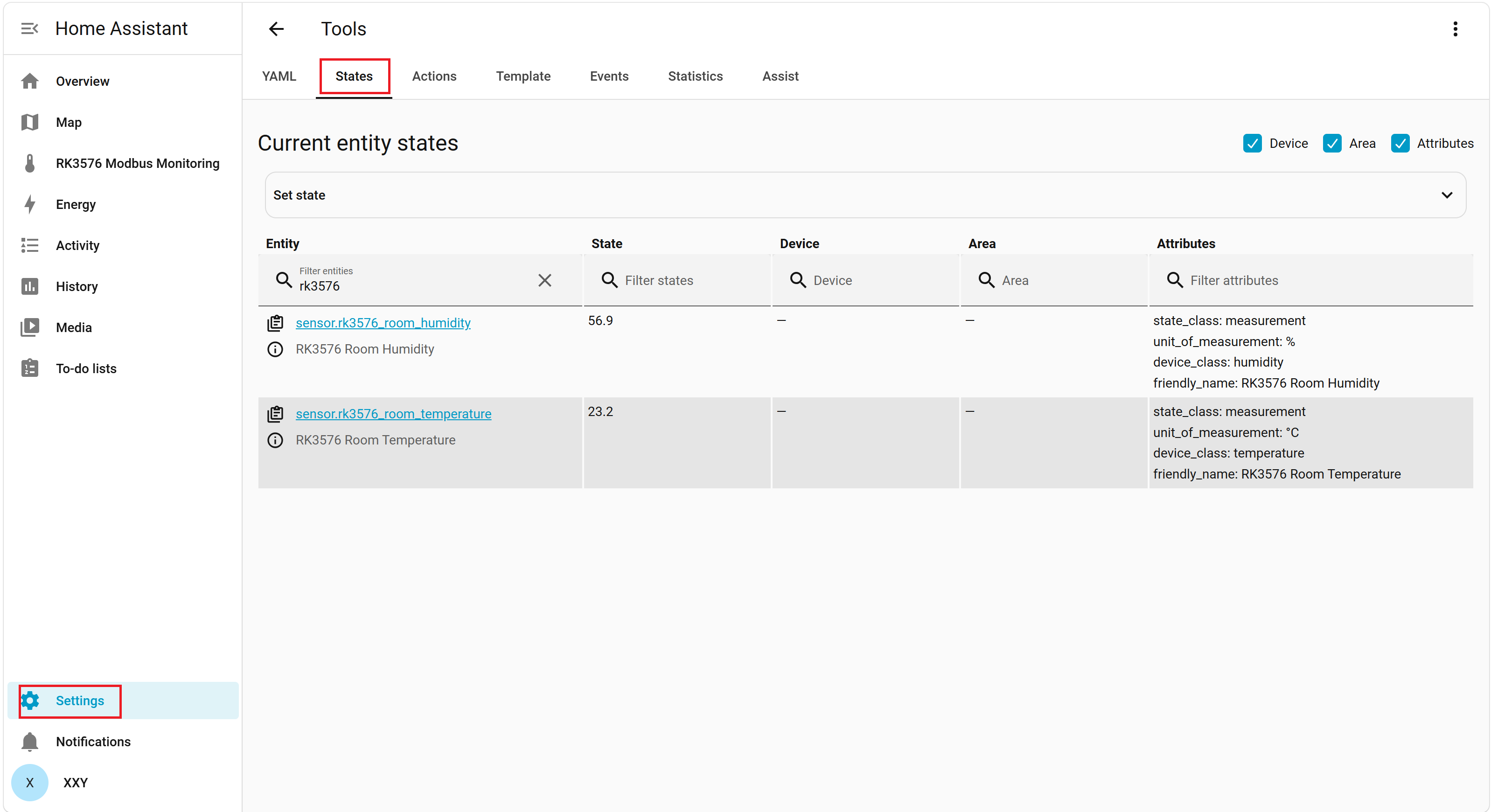Image resolution: width=1491 pixels, height=812 pixels.
Task: Focus the Device filter field
Action: coord(865,280)
